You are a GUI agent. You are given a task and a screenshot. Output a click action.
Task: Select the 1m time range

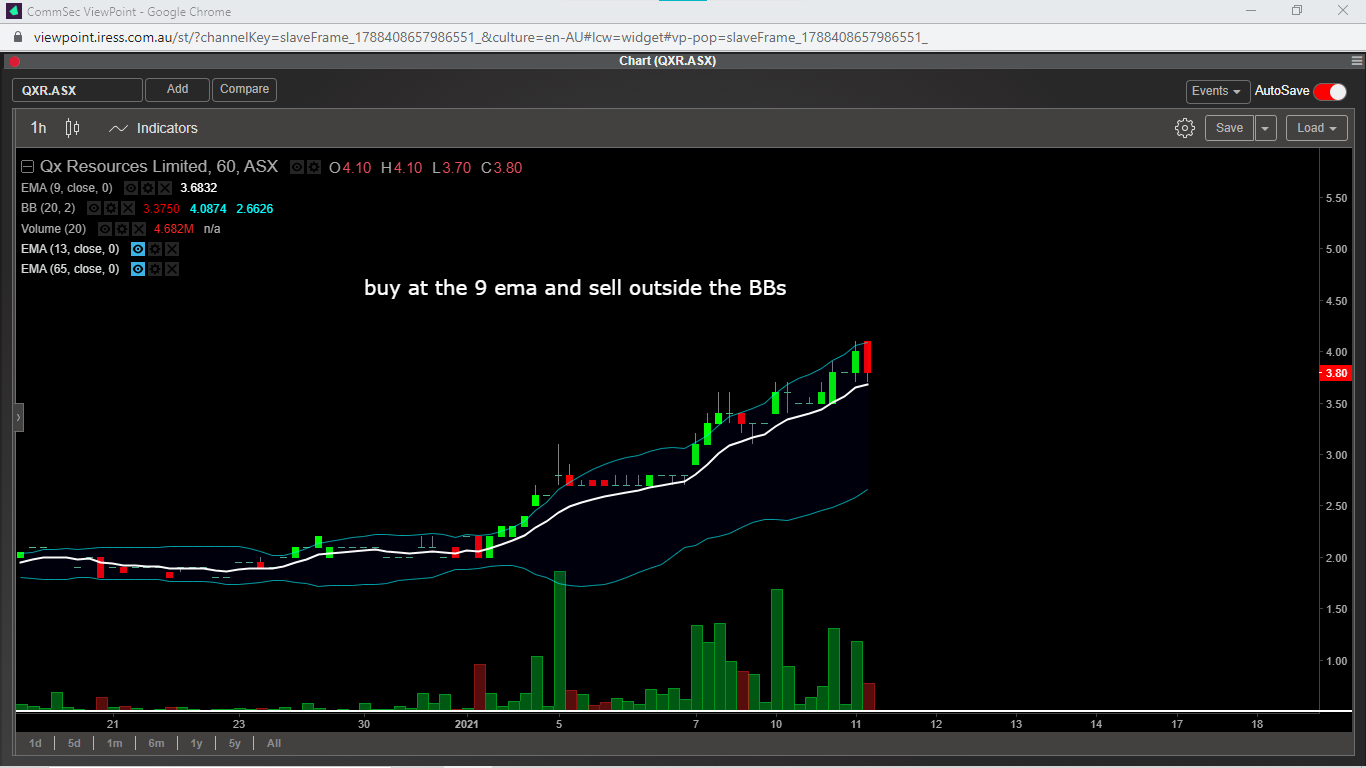coord(115,743)
